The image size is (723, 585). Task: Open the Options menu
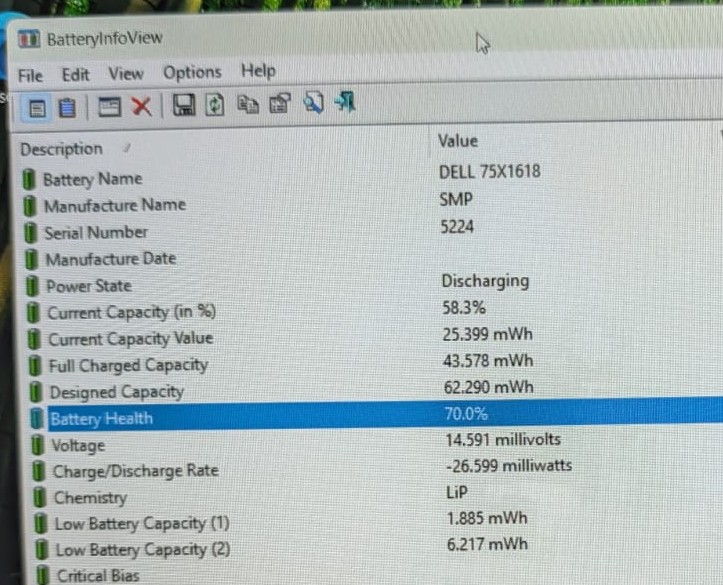click(x=192, y=72)
